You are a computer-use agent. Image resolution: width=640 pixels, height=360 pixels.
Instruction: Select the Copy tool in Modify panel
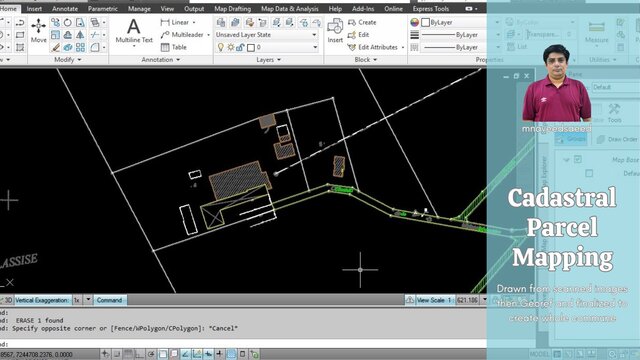click(55, 22)
